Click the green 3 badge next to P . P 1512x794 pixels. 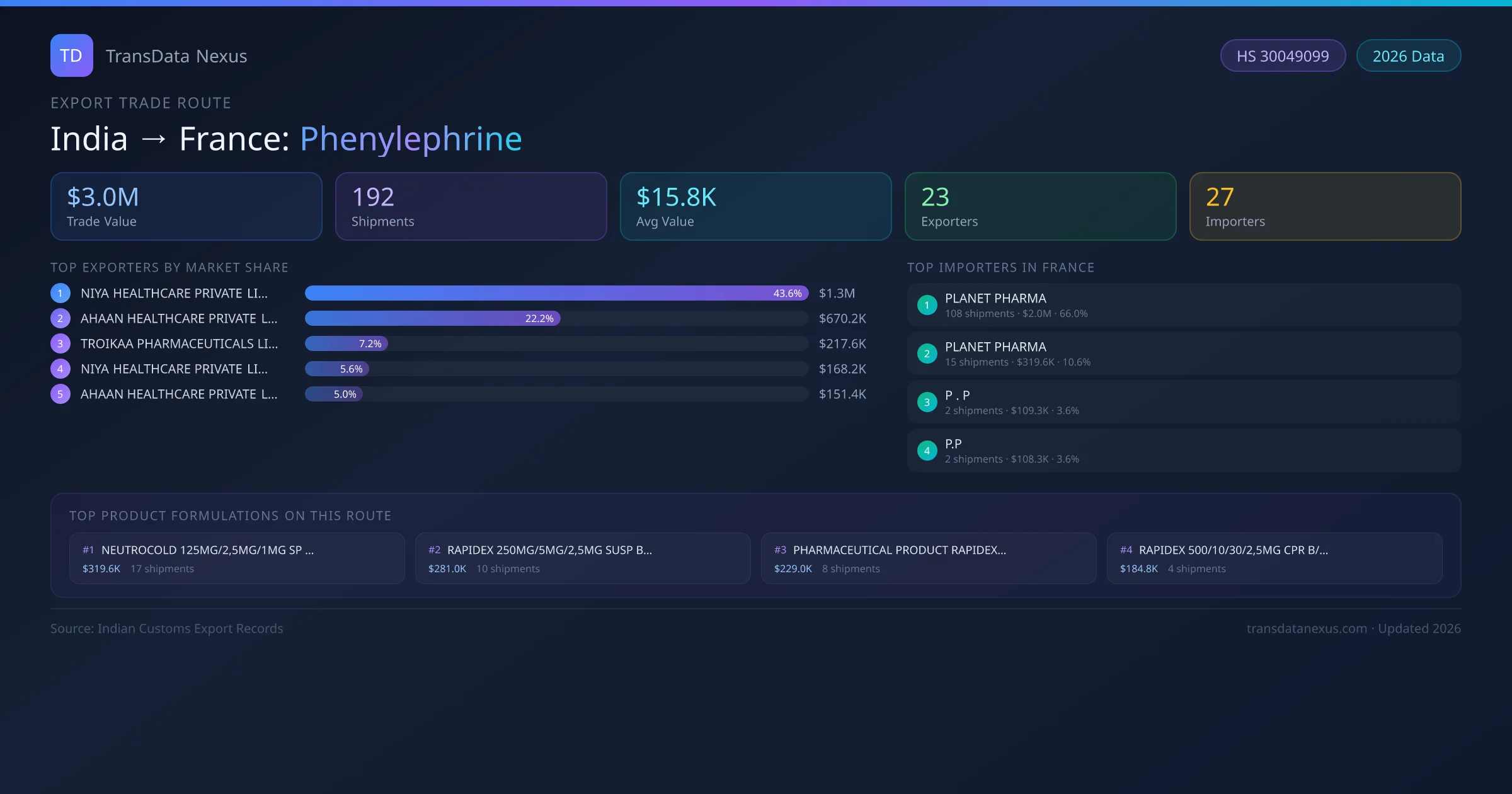(x=927, y=401)
